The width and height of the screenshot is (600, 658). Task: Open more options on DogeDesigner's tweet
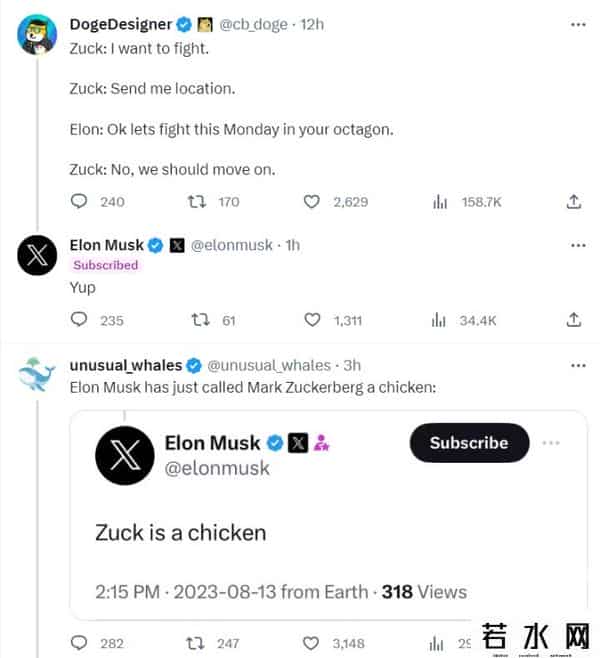tap(578, 23)
